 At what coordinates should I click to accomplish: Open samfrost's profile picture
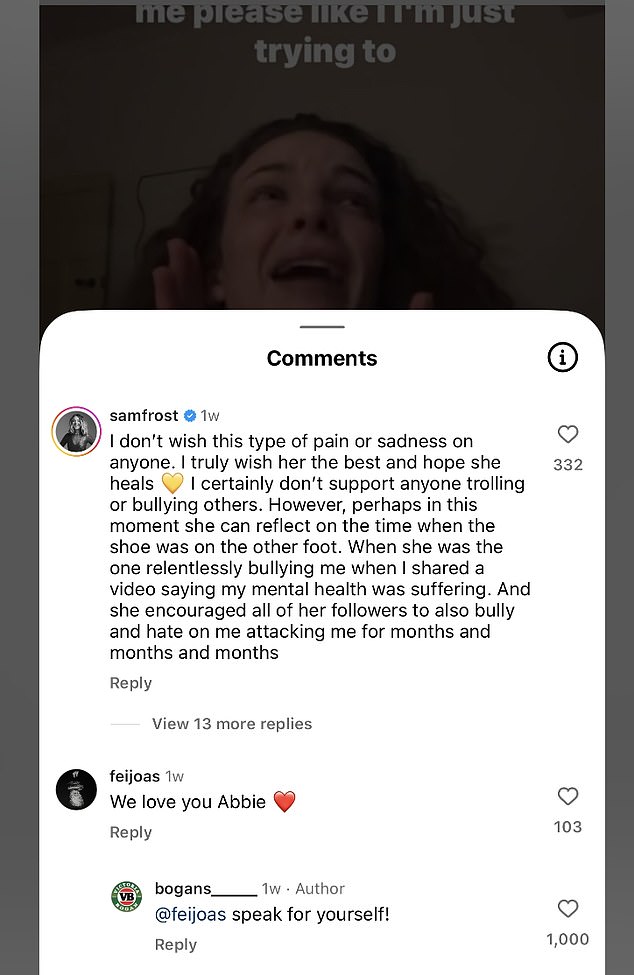tap(76, 432)
